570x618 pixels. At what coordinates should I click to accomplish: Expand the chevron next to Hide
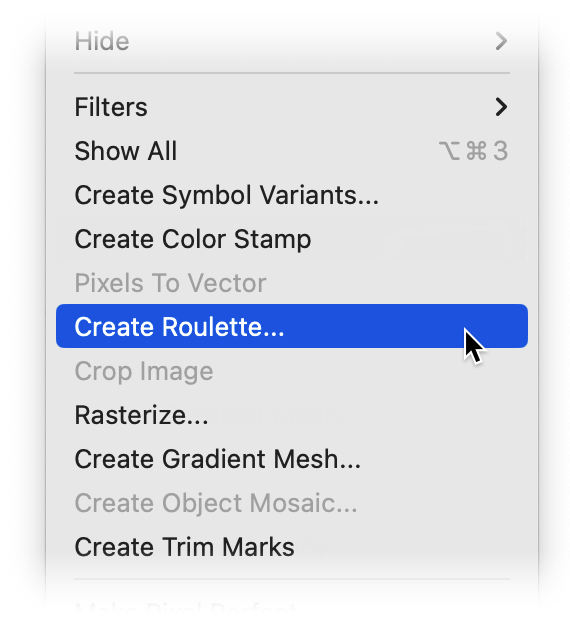501,41
